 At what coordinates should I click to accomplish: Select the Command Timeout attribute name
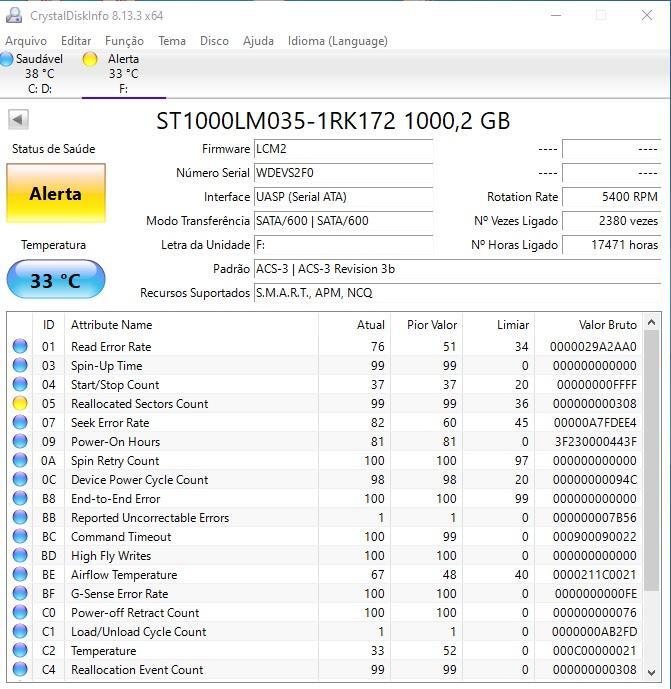tap(121, 537)
